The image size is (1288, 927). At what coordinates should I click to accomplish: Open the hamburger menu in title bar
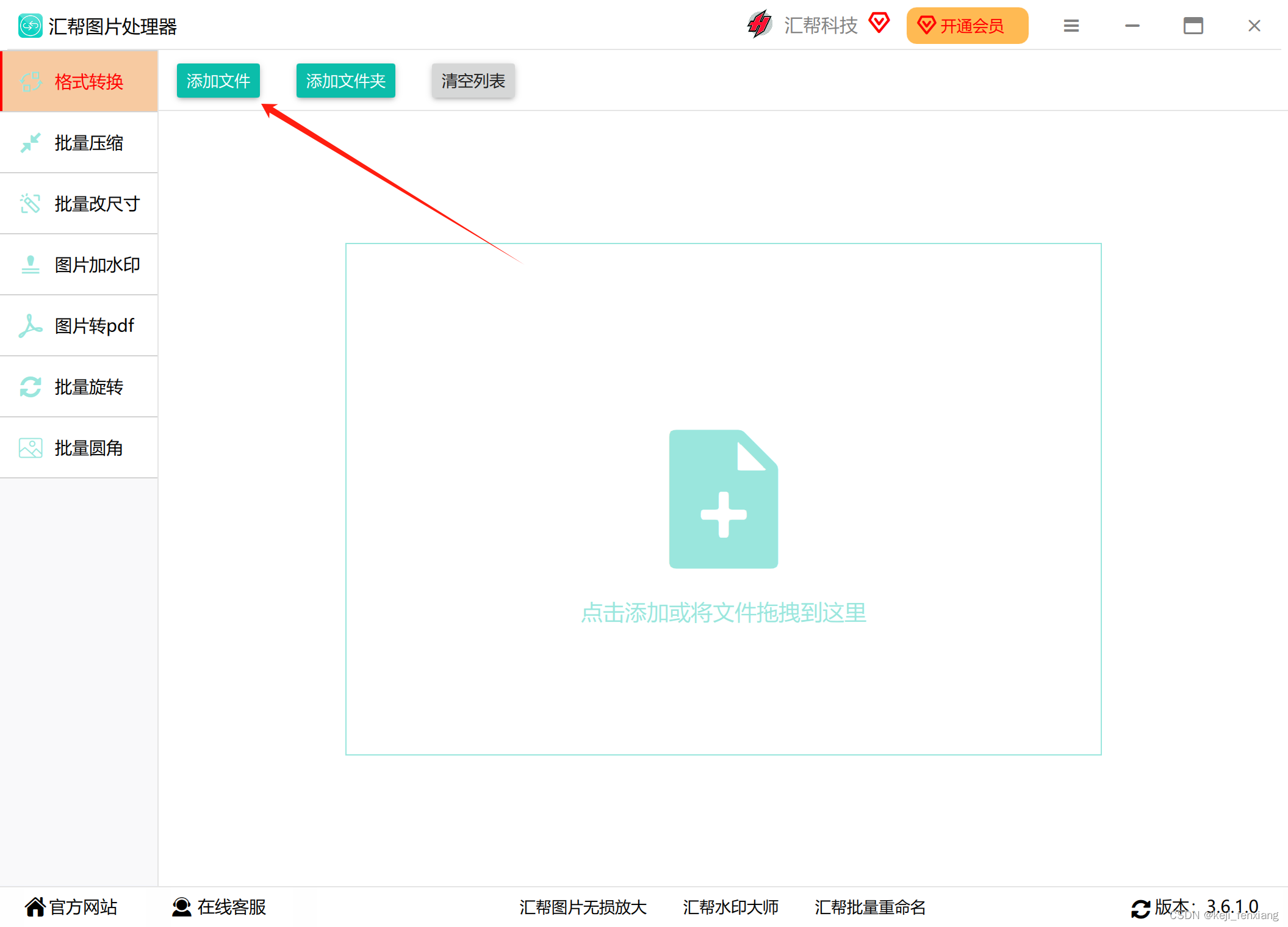click(1071, 26)
